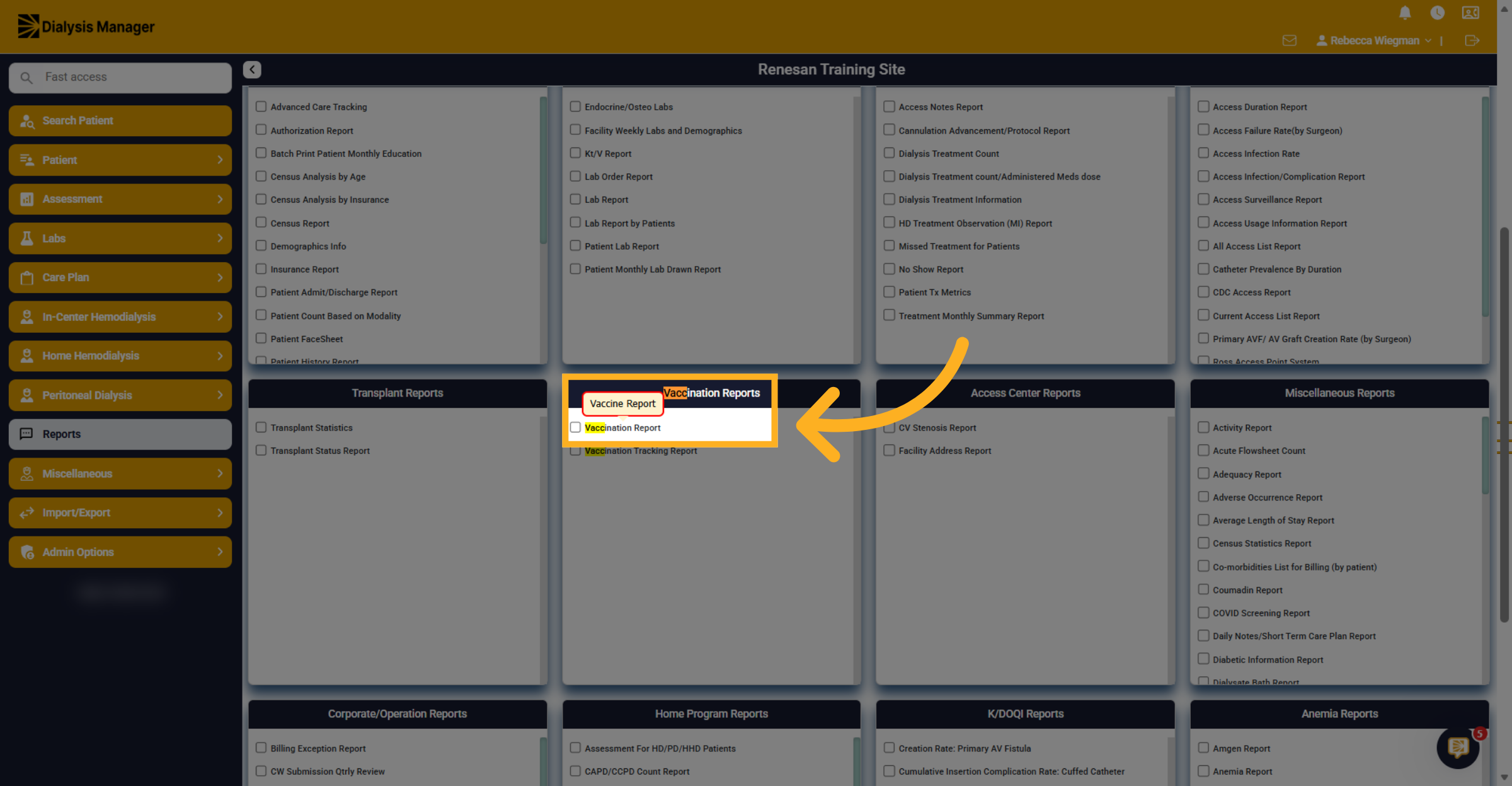Click the Import/Export arrows icon
The height and width of the screenshot is (786, 1512).
(27, 512)
